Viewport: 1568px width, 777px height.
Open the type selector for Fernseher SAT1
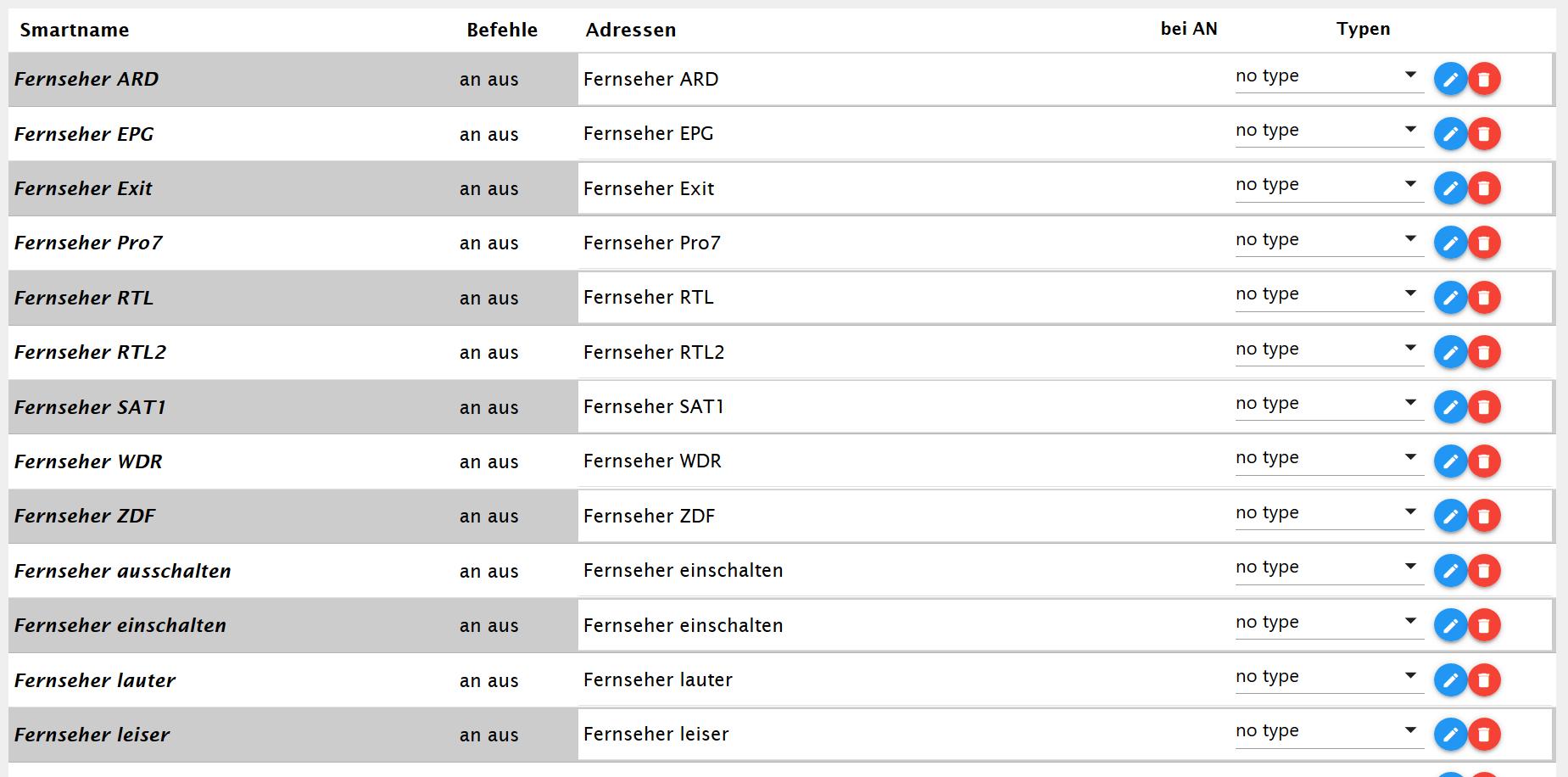coord(1329,404)
